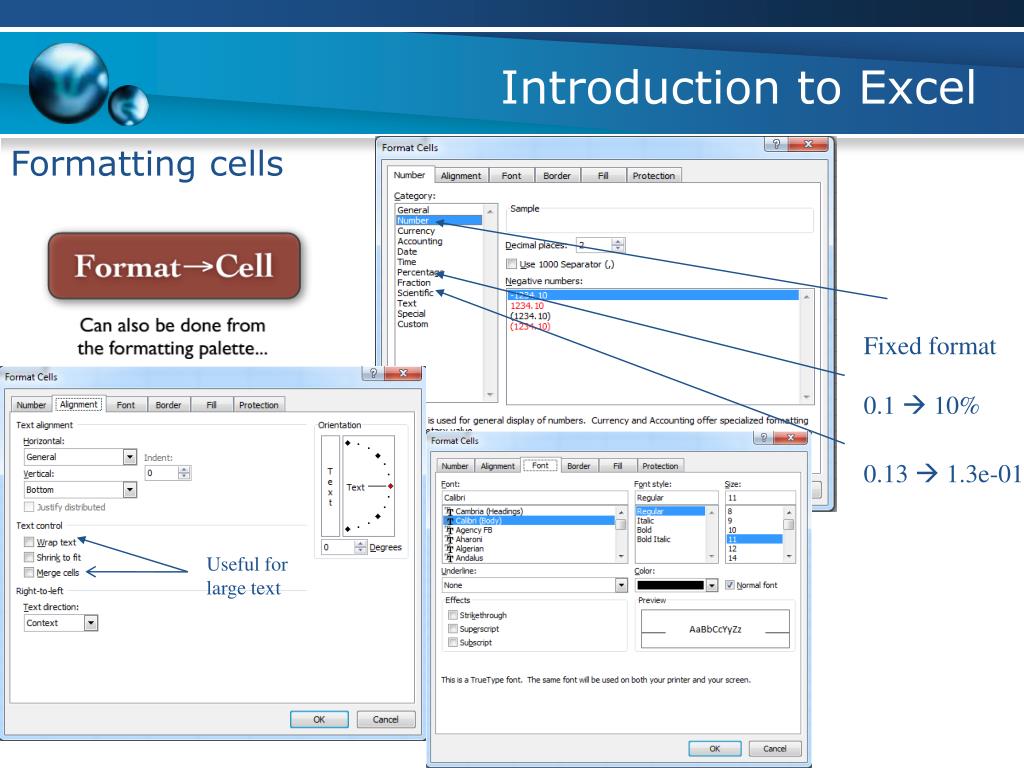Click the Degrees input field

coord(338,547)
